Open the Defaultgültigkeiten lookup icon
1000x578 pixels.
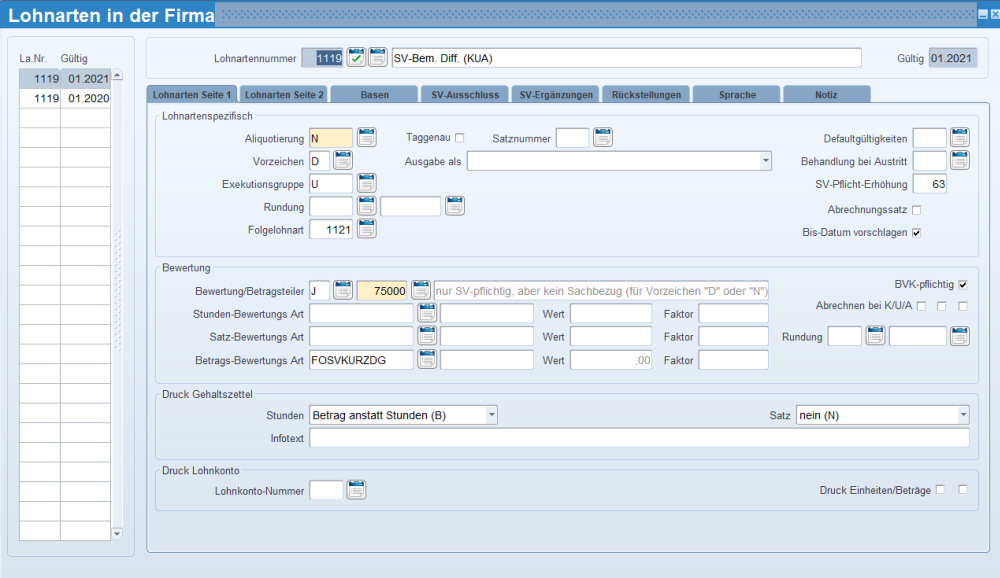[x=959, y=138]
